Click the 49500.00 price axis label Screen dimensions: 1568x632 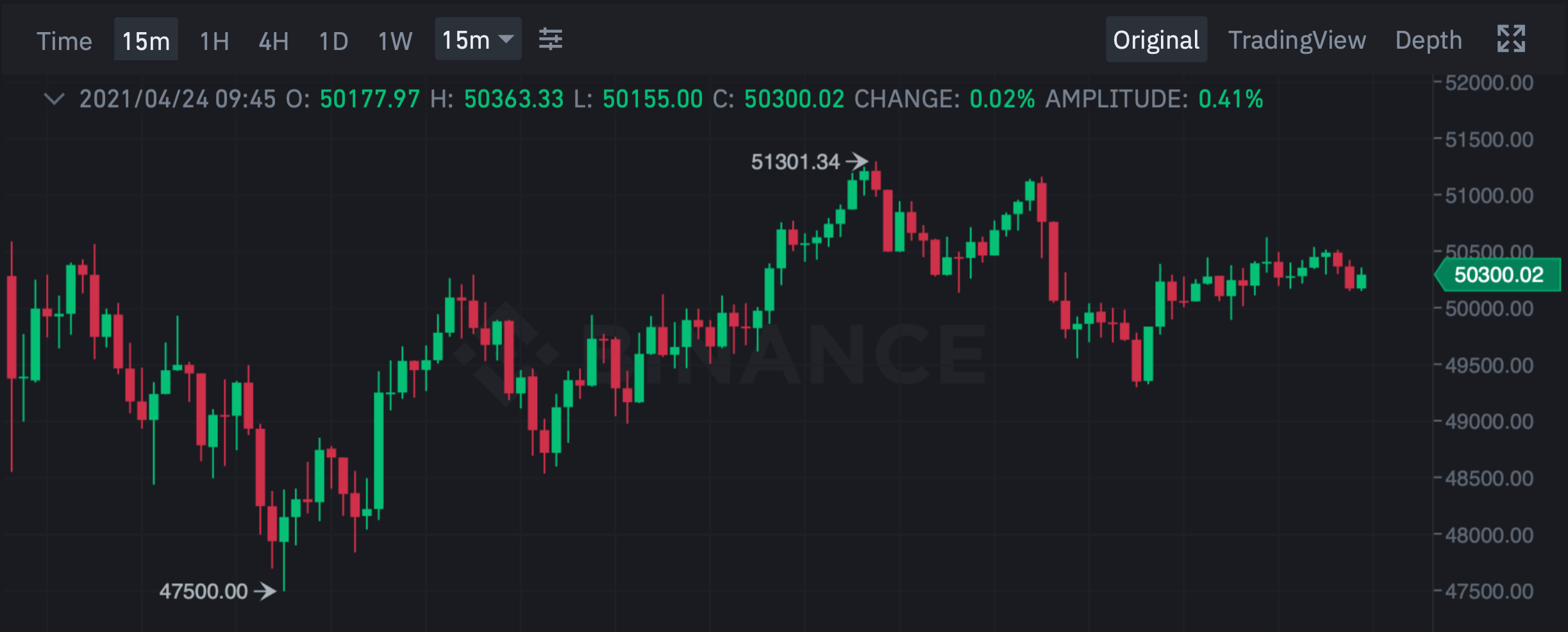[1489, 365]
